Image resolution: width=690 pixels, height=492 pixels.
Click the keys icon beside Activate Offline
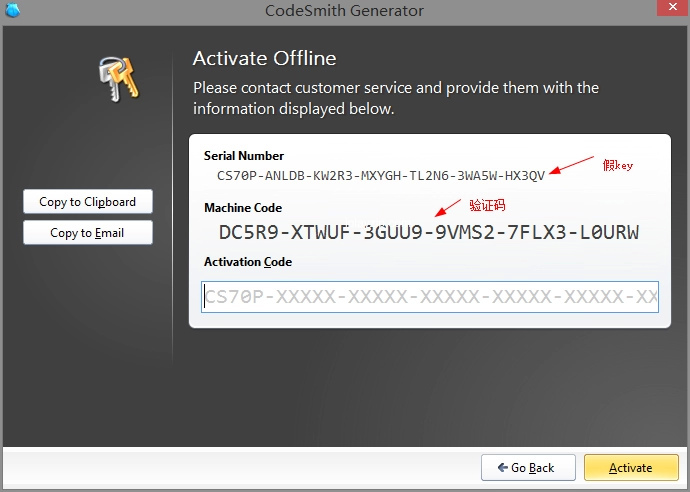pos(118,79)
